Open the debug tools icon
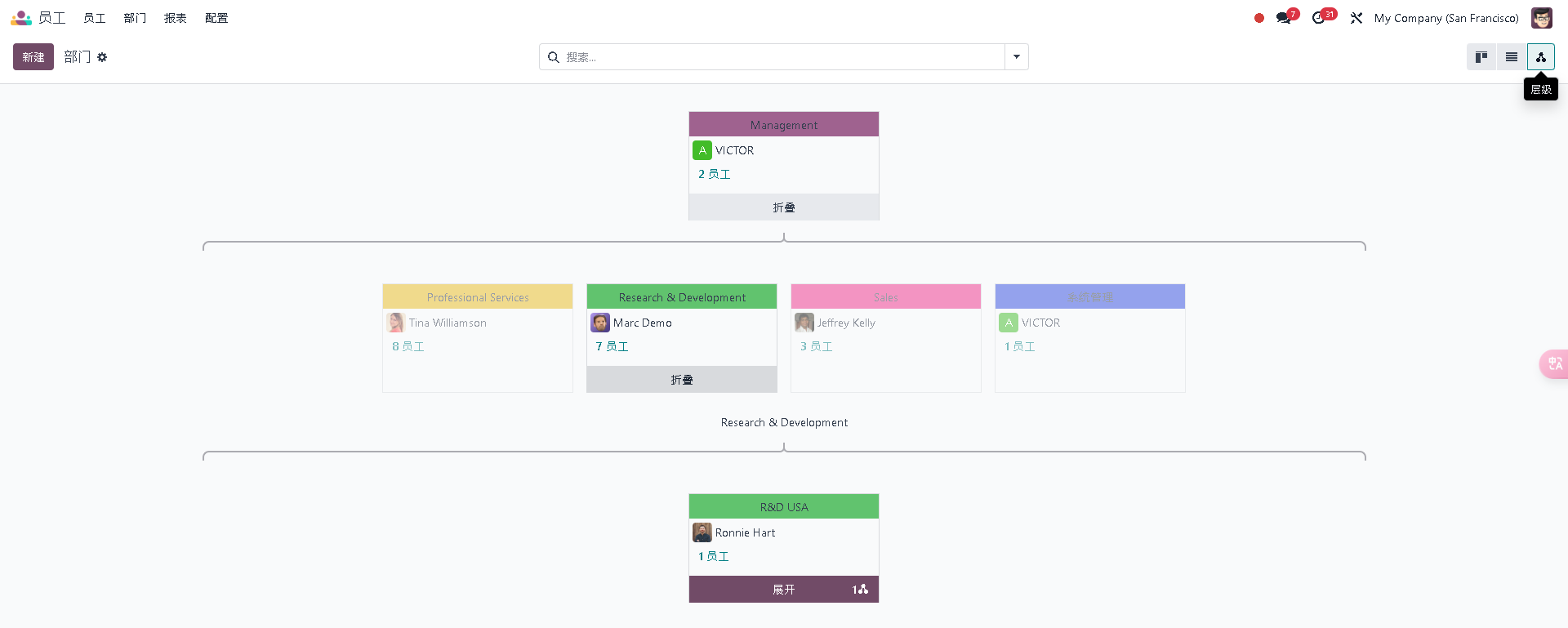Screen dimensions: 1568x628 click(1356, 18)
